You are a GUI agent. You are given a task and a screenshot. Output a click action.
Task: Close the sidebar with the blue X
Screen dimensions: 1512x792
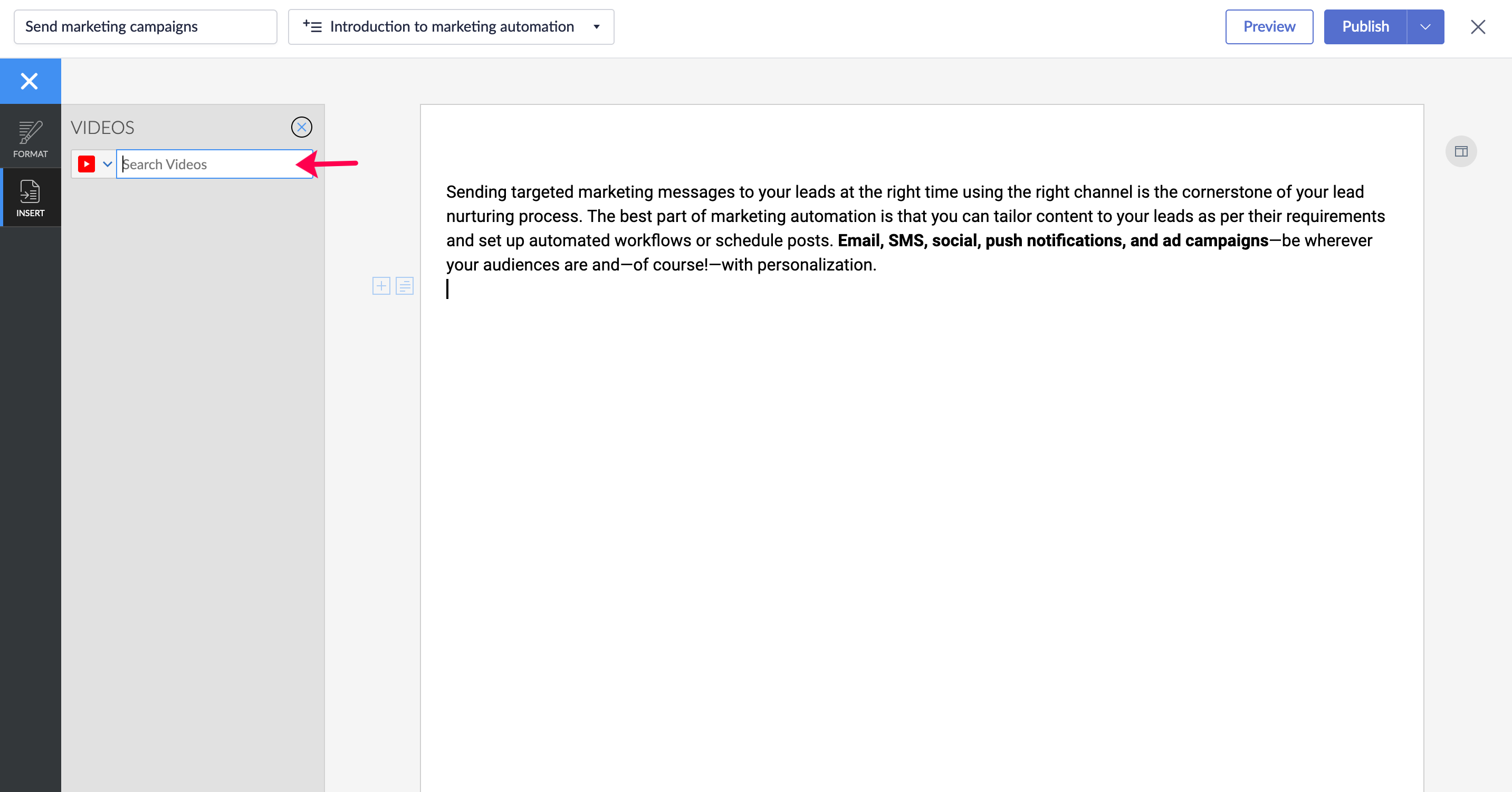pos(30,81)
